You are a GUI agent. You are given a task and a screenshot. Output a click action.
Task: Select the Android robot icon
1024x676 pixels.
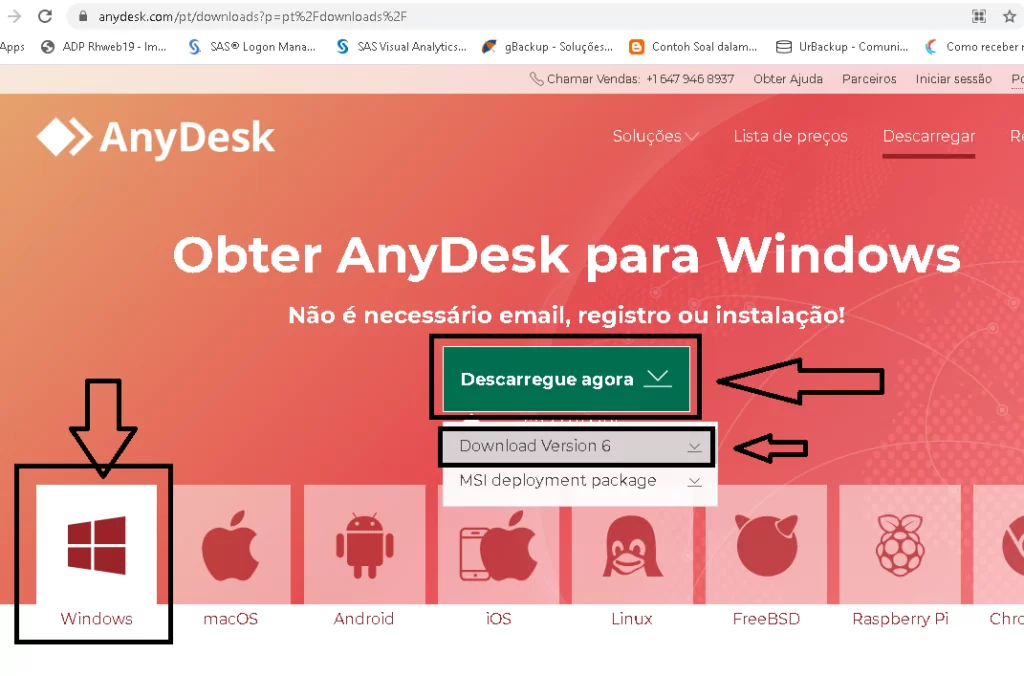click(x=364, y=546)
